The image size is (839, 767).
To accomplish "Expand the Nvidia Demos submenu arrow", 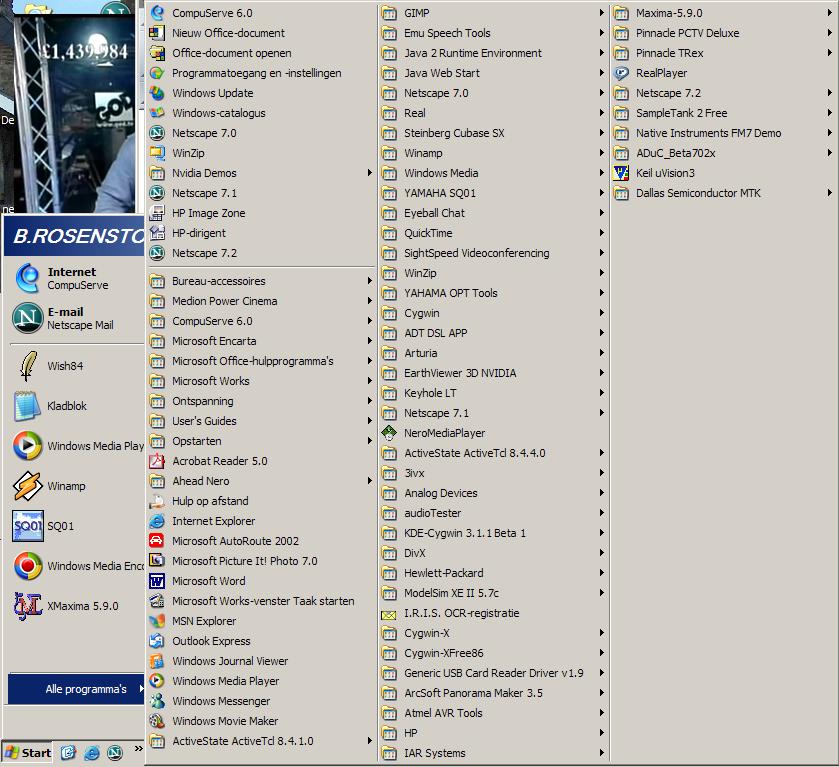I will click(369, 173).
